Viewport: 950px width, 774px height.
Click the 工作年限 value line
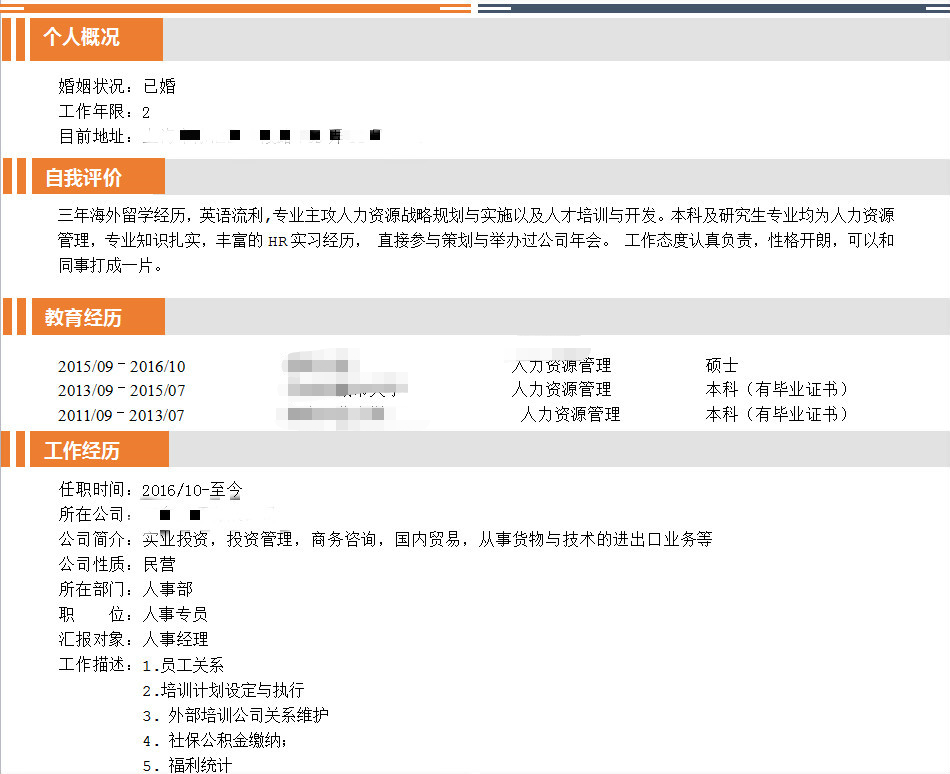(x=104, y=112)
